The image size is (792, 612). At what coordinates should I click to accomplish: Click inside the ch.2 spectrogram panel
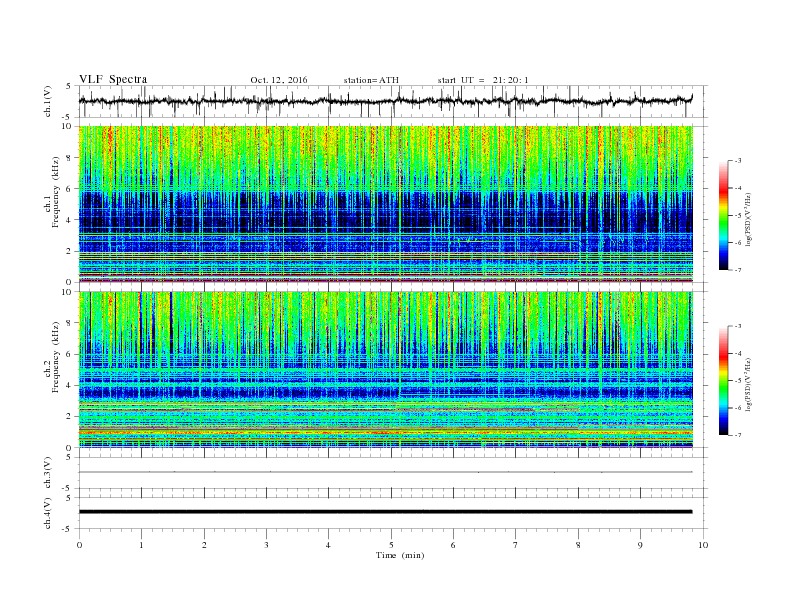(386, 369)
